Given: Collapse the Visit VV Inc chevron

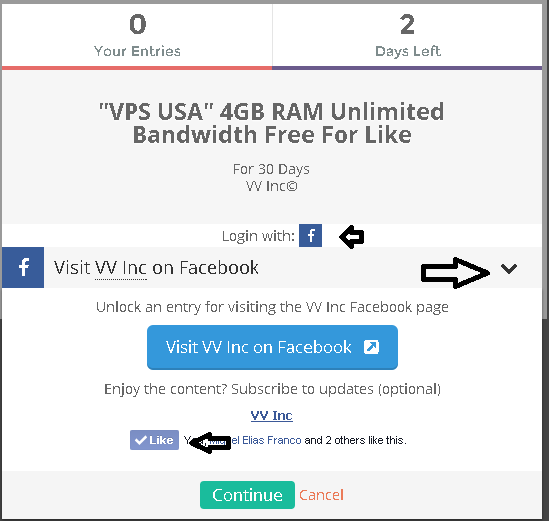Looking at the screenshot, I should pyautogui.click(x=509, y=269).
